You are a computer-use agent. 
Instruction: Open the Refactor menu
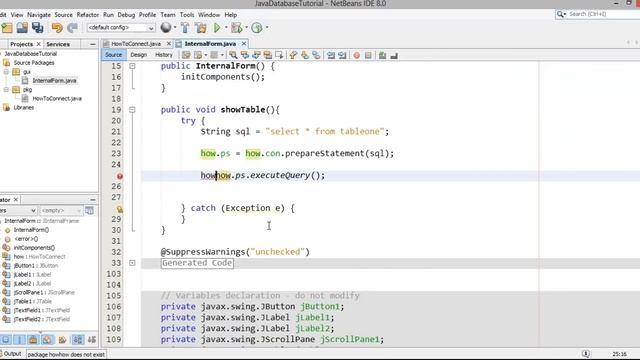[x=88, y=15]
